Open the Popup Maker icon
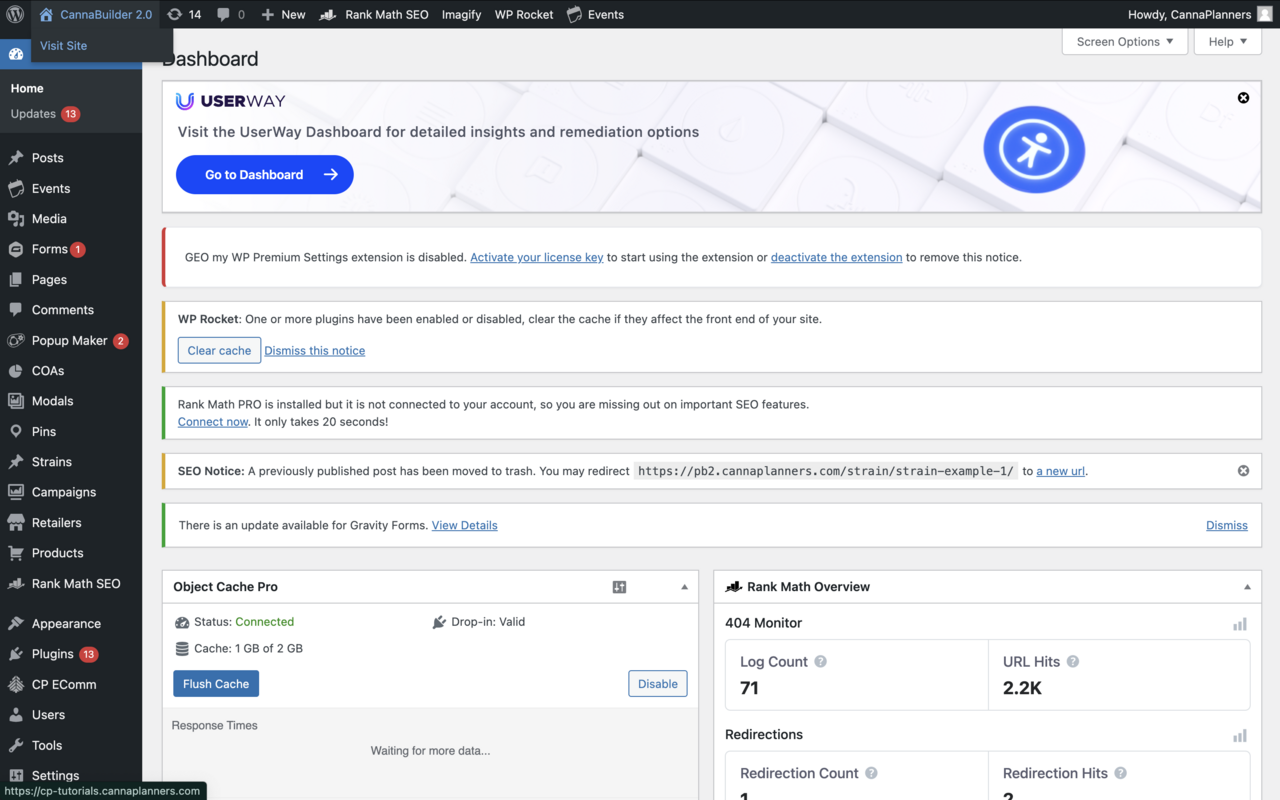 pos(15,340)
